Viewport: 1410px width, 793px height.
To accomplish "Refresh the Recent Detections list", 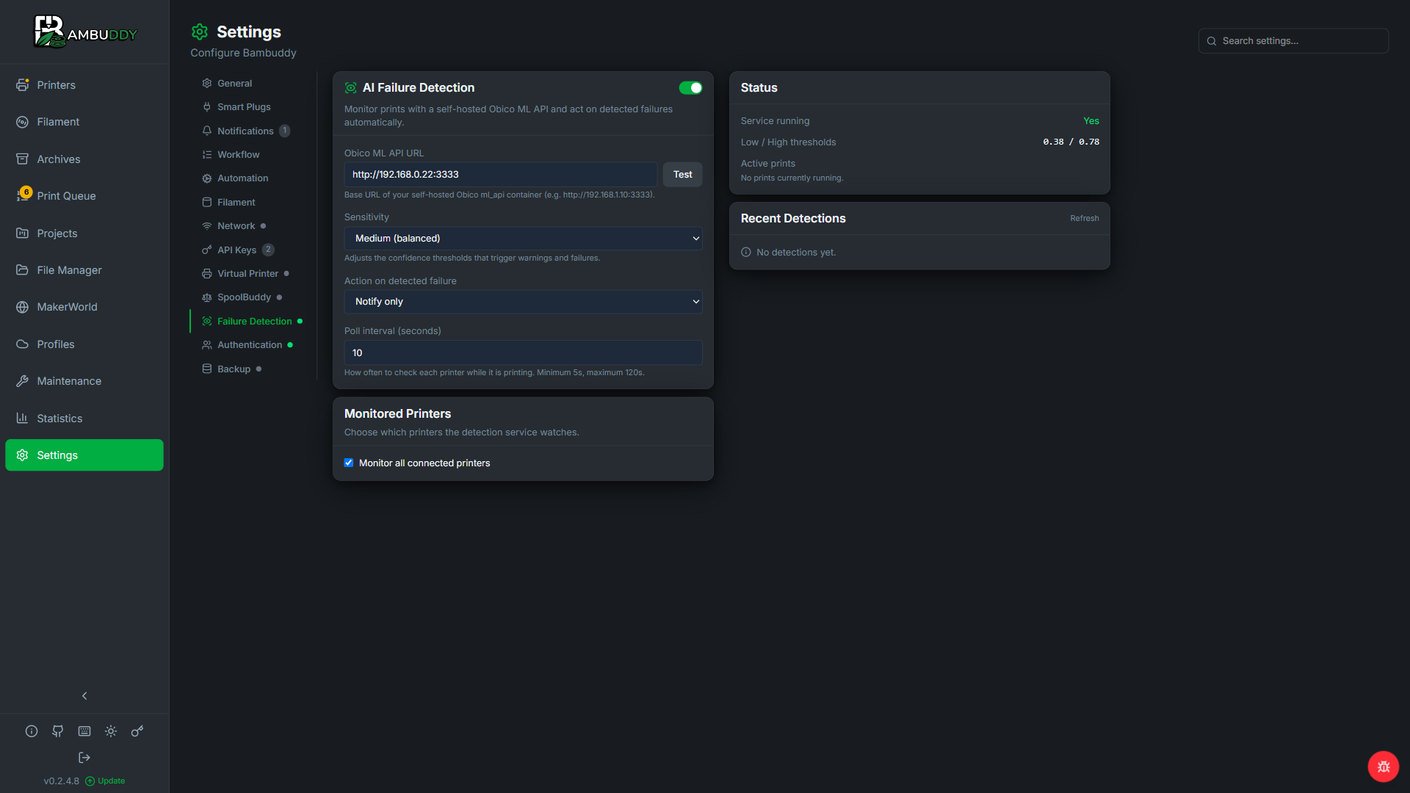I will [1084, 218].
